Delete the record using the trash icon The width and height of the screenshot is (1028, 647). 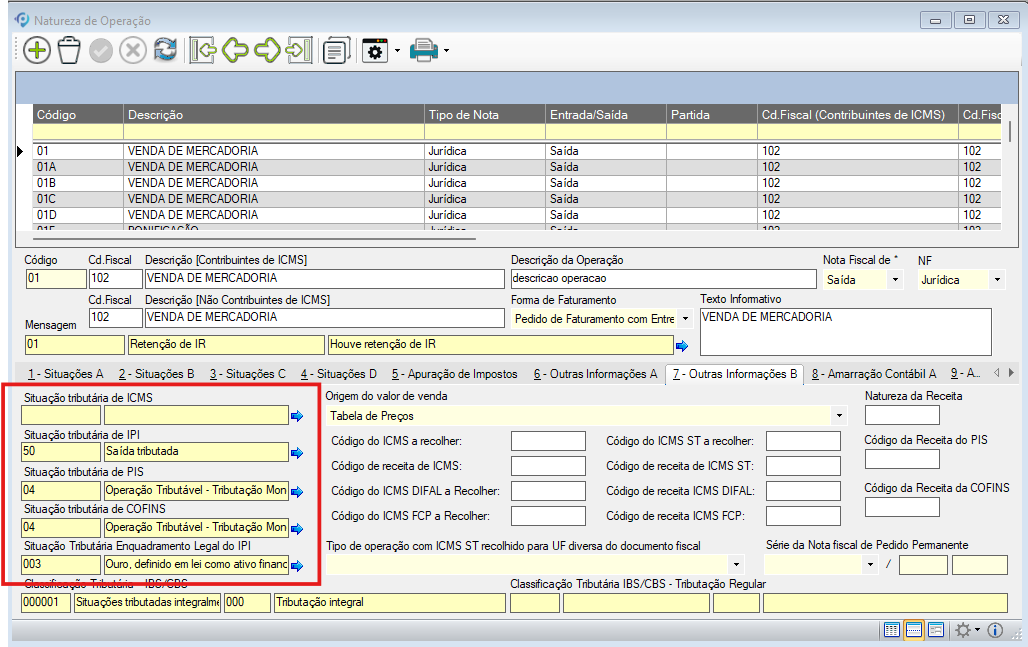[69, 50]
